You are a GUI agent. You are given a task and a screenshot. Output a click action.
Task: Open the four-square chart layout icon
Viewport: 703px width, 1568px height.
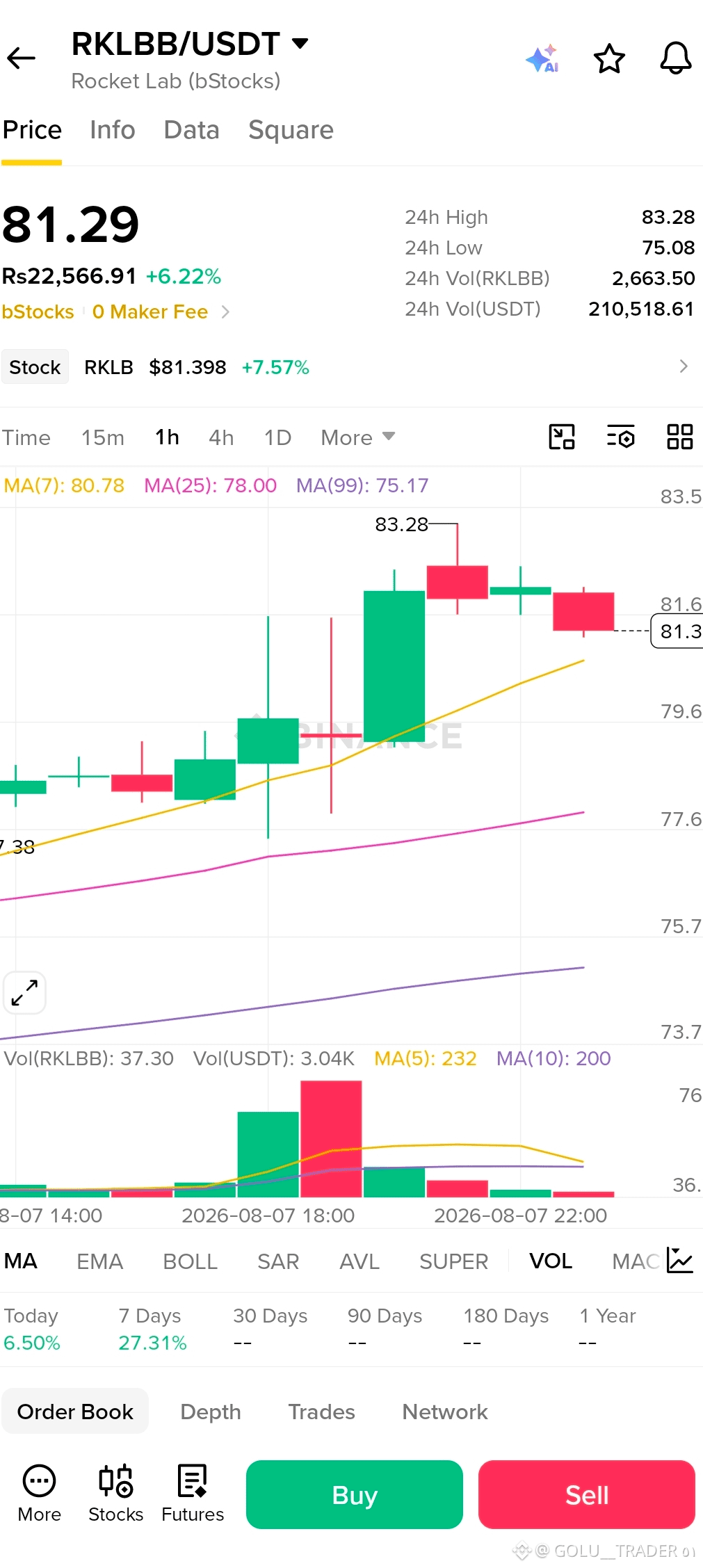[680, 437]
